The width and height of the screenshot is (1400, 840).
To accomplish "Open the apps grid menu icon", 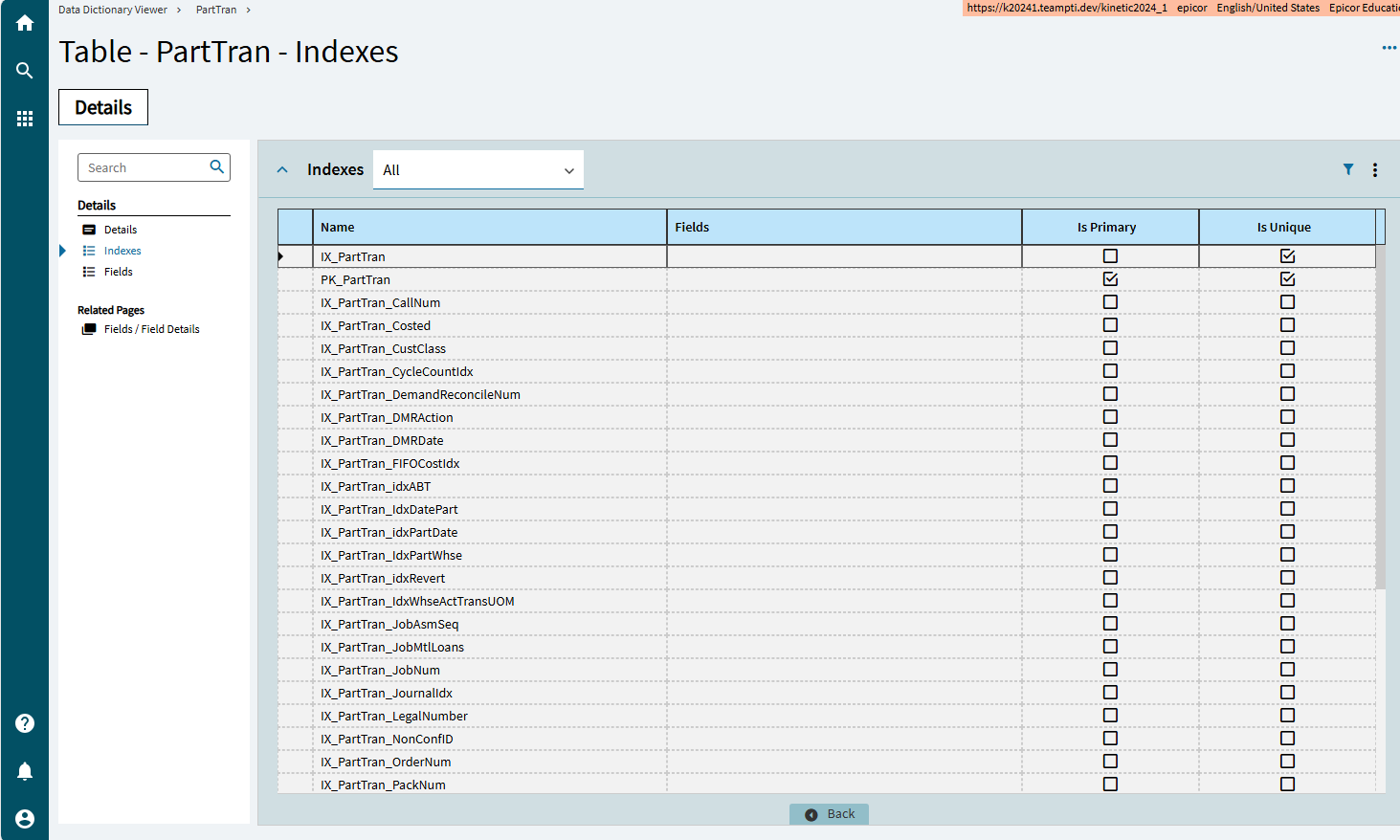I will tap(25, 119).
